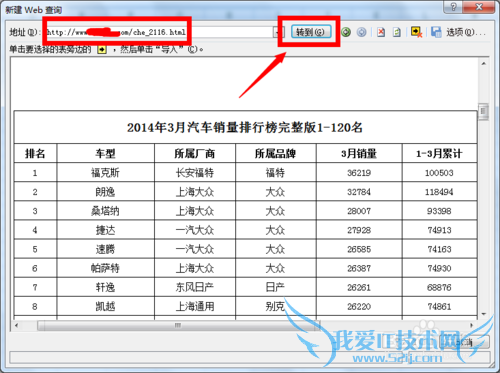500x373 pixels.
Task: Click the 36219 sales cell
Action: 359,173
